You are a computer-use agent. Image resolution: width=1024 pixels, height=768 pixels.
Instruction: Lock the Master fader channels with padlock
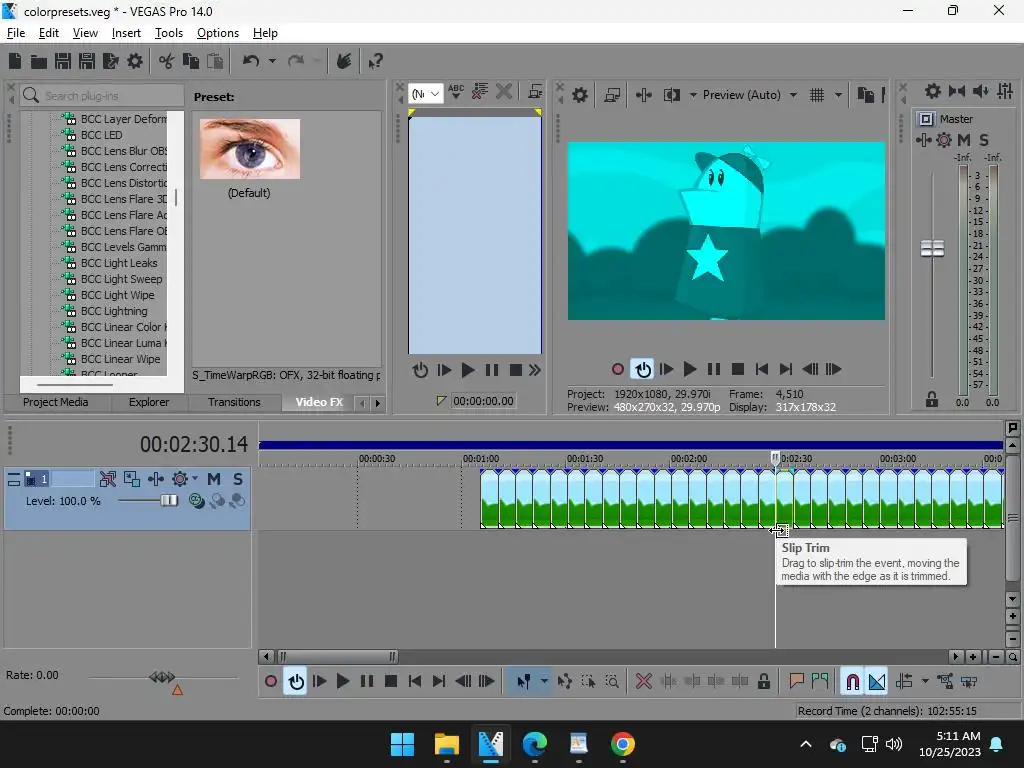(x=932, y=400)
